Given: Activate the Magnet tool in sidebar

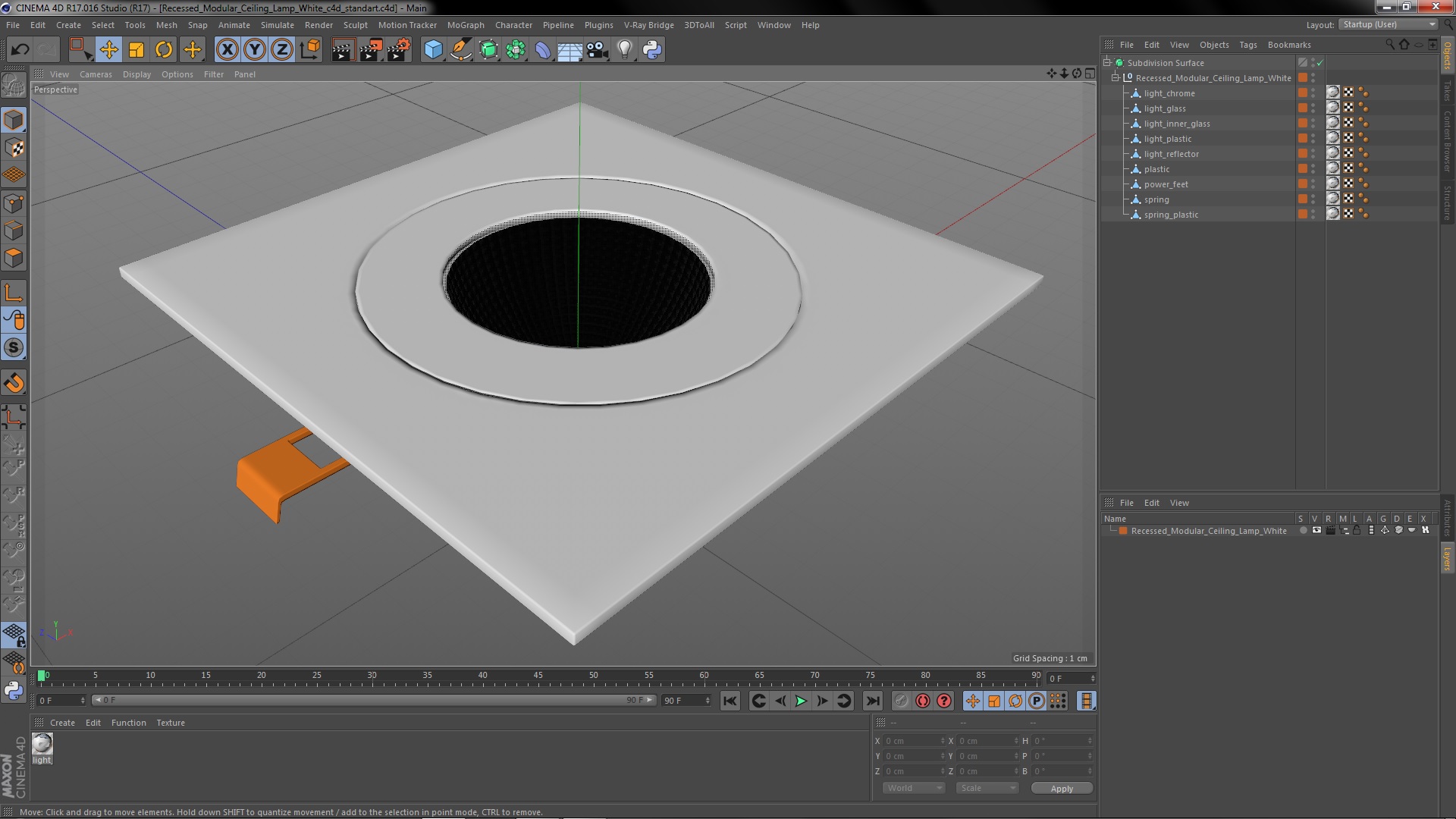Looking at the screenshot, I should coord(14,383).
